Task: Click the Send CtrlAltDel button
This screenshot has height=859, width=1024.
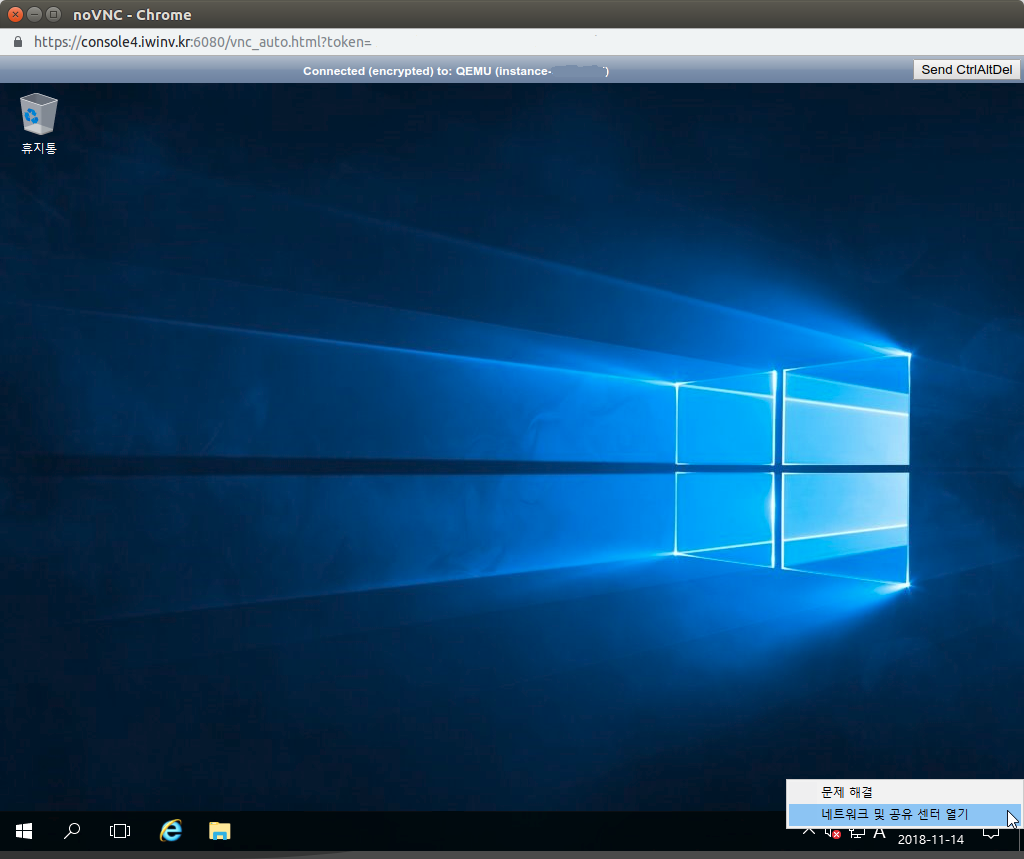Action: click(967, 70)
